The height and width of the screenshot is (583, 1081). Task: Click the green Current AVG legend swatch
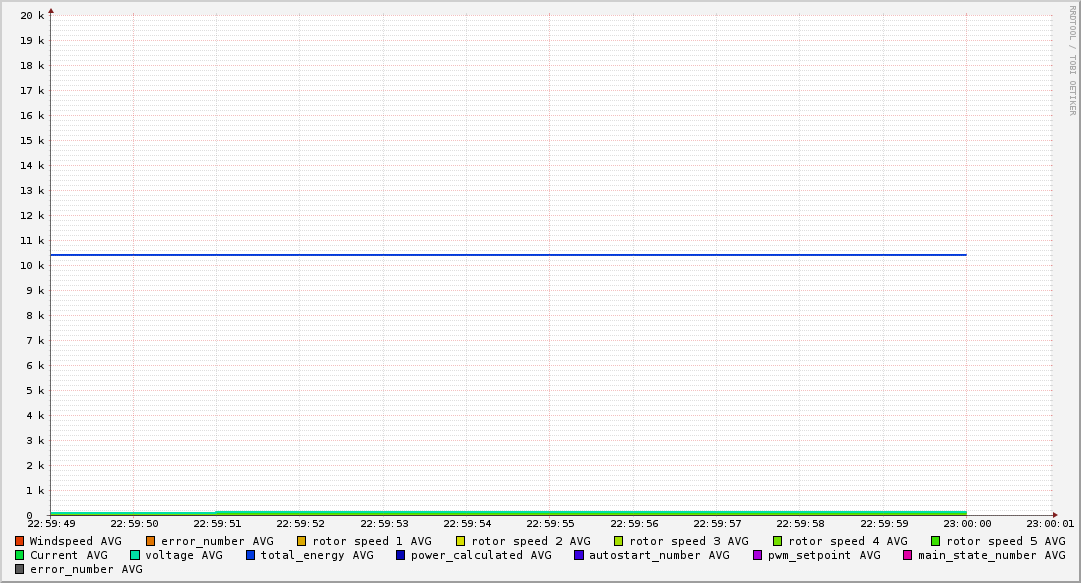tap(20, 555)
